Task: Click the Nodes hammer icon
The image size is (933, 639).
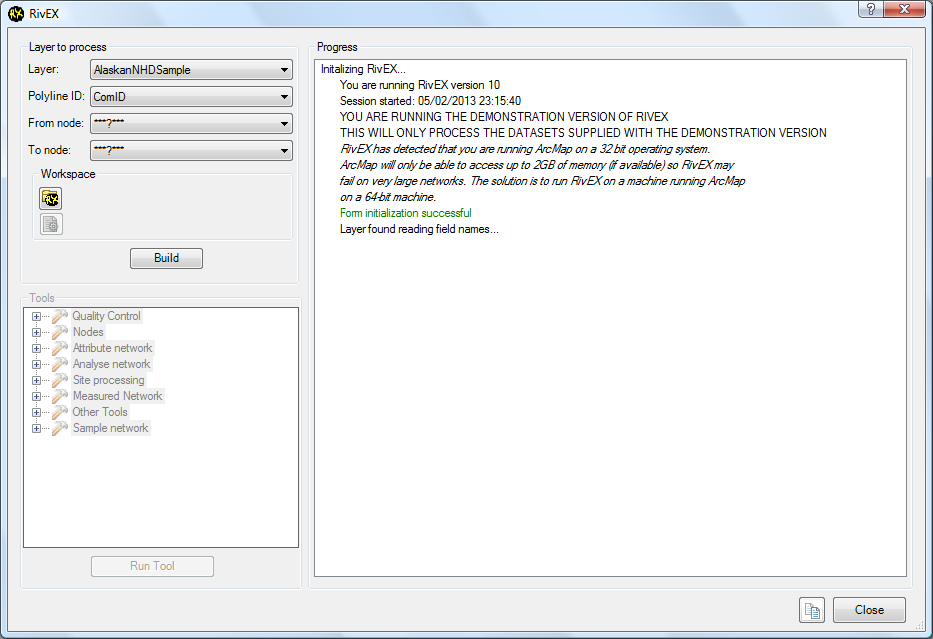Action: (60, 332)
